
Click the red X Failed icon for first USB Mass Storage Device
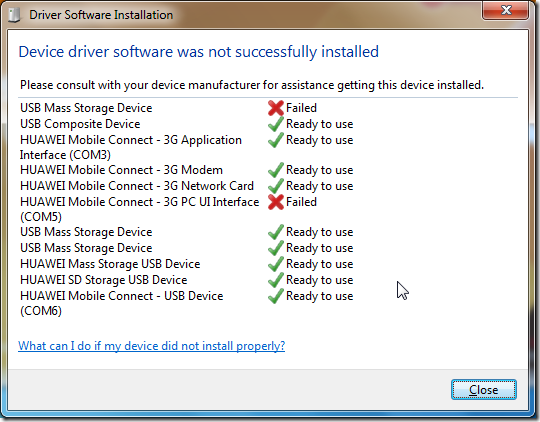tap(276, 108)
